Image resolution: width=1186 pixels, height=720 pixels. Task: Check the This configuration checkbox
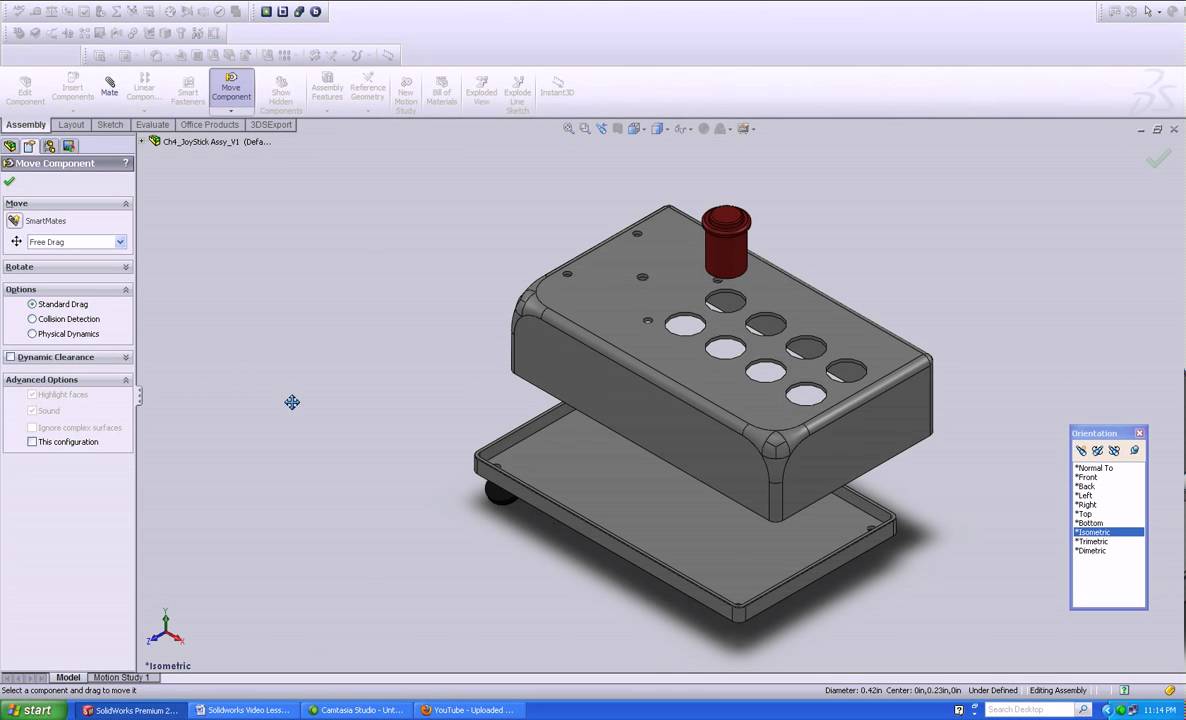click(32, 441)
